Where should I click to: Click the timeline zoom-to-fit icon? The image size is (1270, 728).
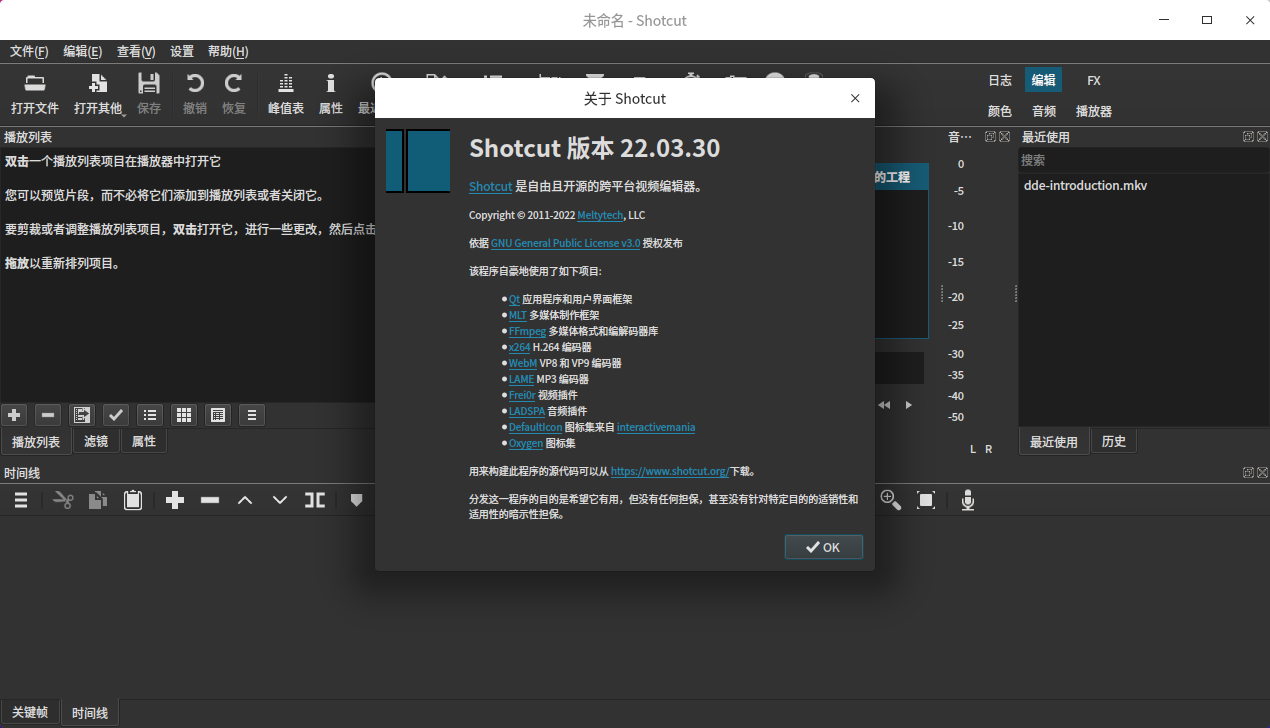tap(926, 500)
